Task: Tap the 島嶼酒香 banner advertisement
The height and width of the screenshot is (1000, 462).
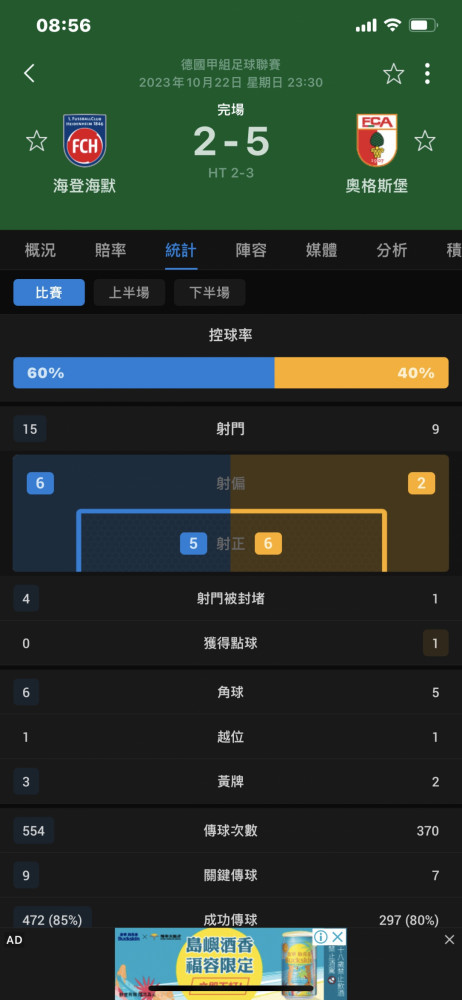Action: (231, 964)
